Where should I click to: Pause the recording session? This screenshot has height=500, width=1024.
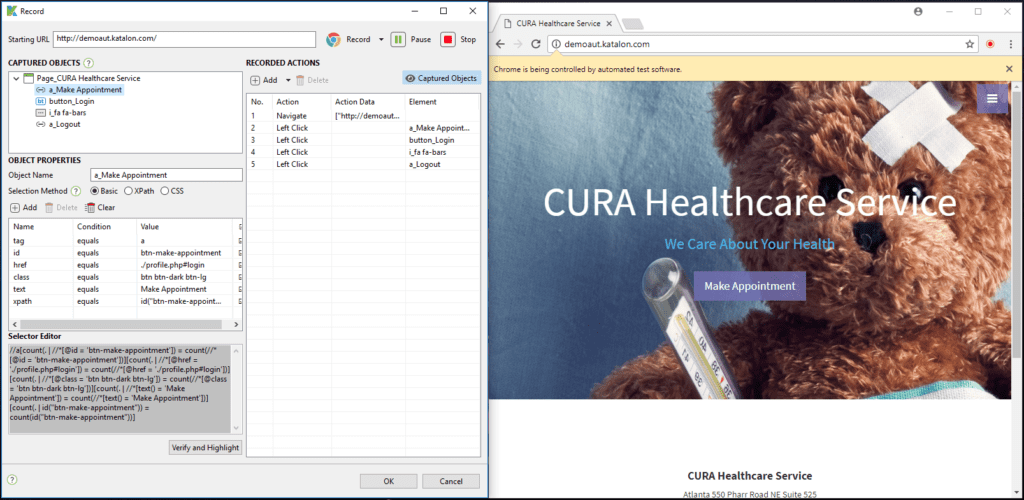[x=411, y=39]
